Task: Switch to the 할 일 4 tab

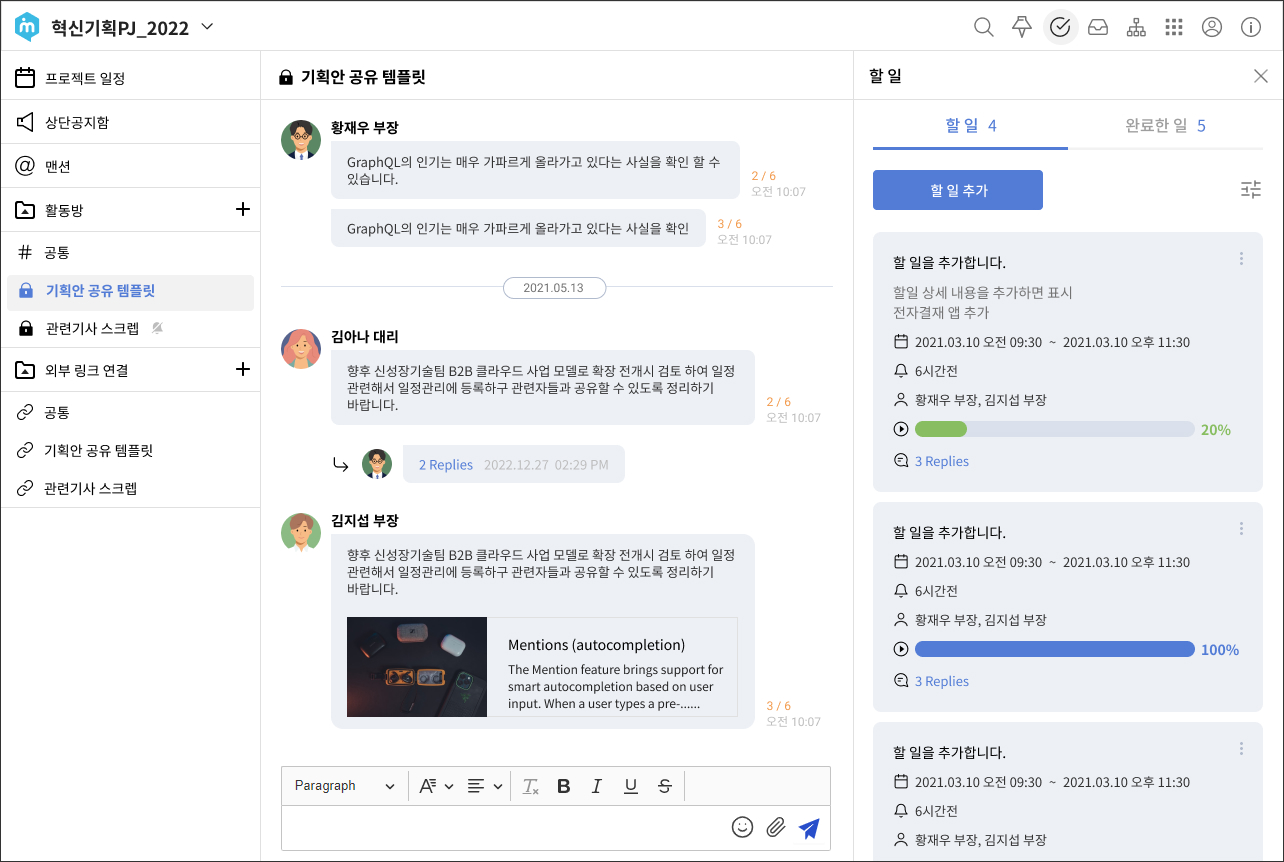Action: (970, 126)
